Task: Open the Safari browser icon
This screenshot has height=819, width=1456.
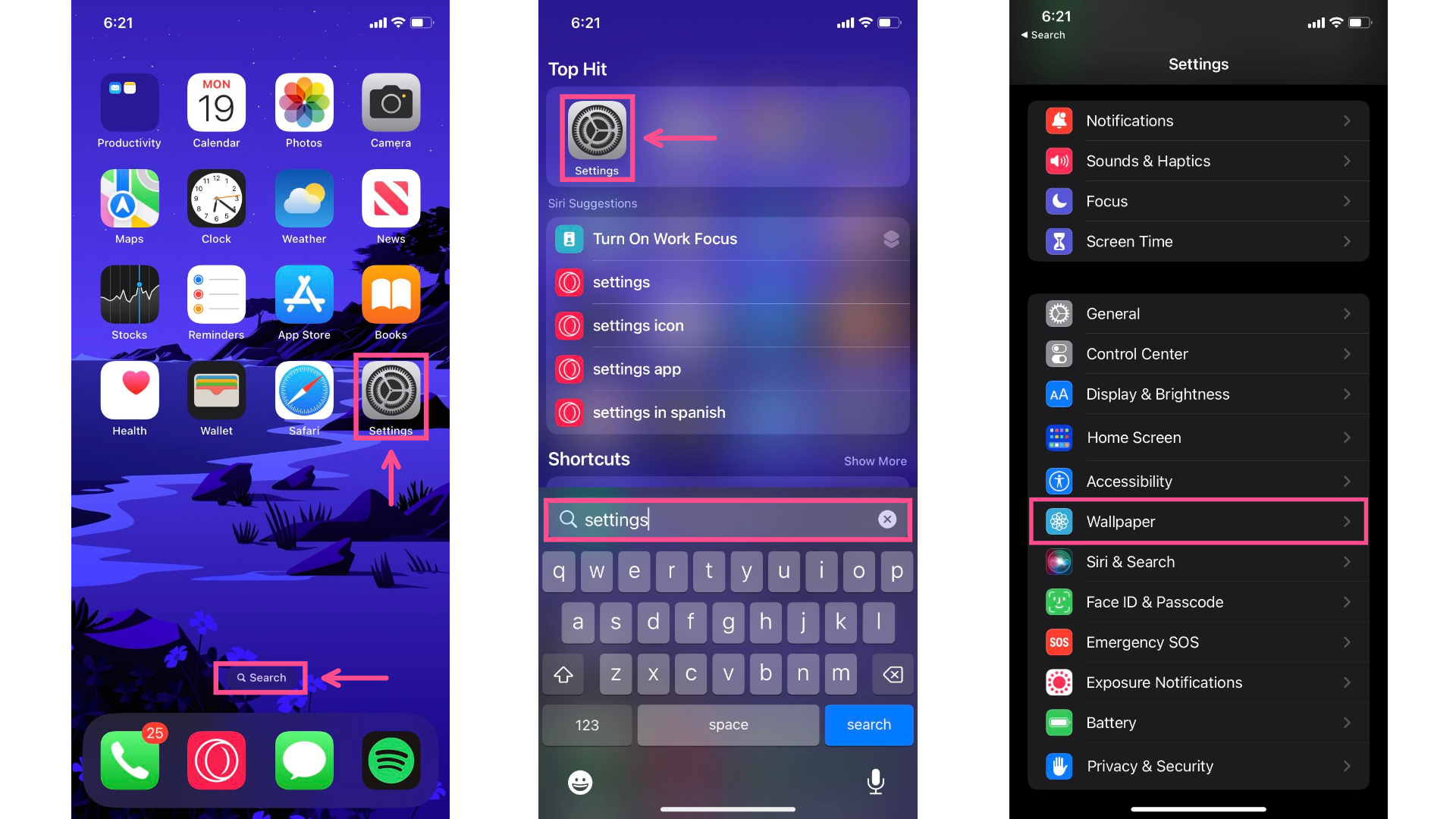Action: [x=303, y=392]
